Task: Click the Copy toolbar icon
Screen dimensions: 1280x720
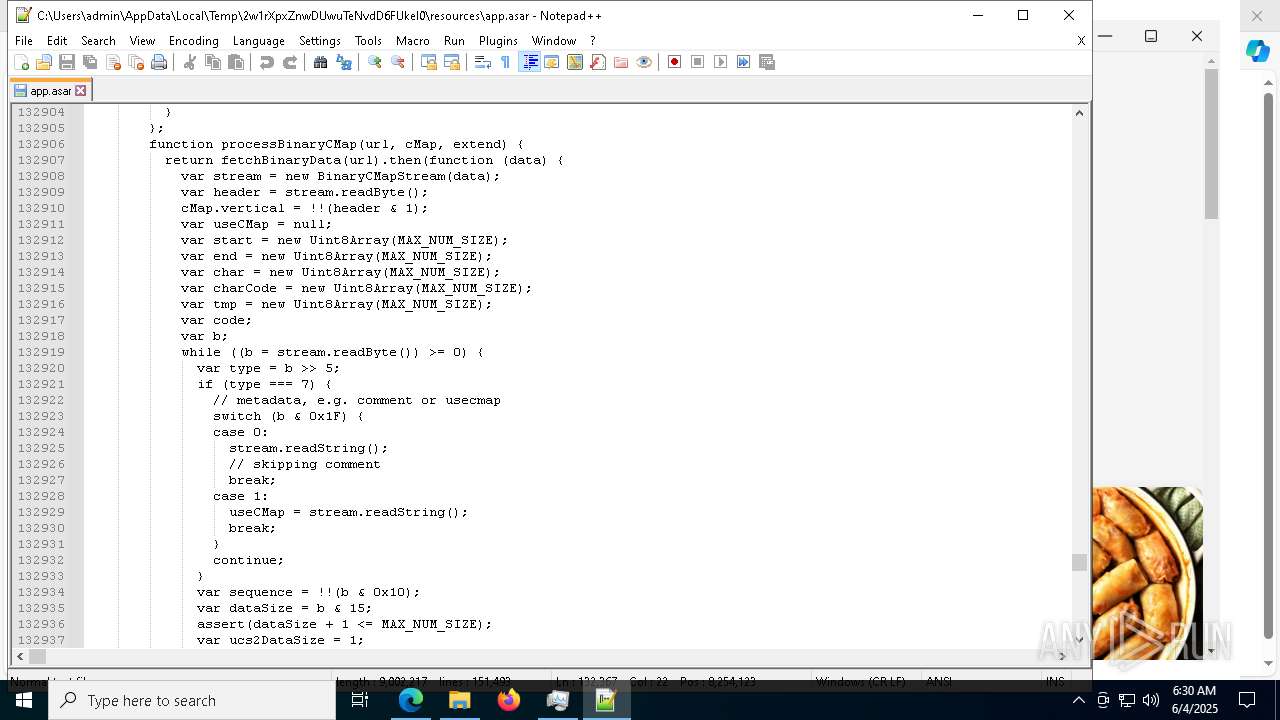Action: pos(213,62)
